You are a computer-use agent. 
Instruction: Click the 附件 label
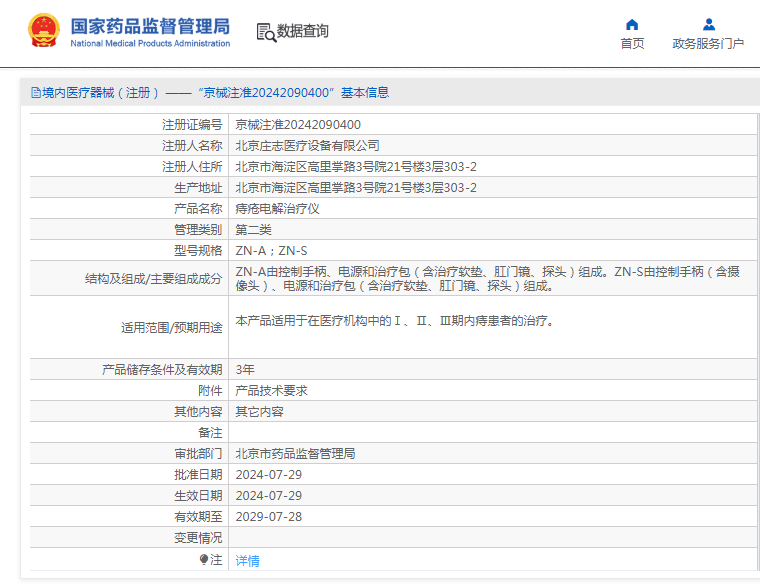tap(210, 391)
